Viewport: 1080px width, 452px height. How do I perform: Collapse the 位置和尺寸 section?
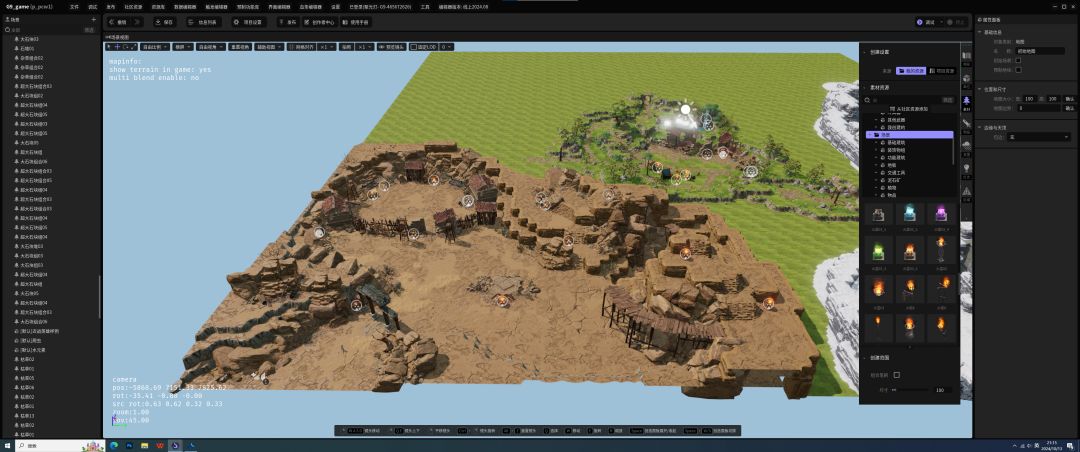click(x=979, y=89)
